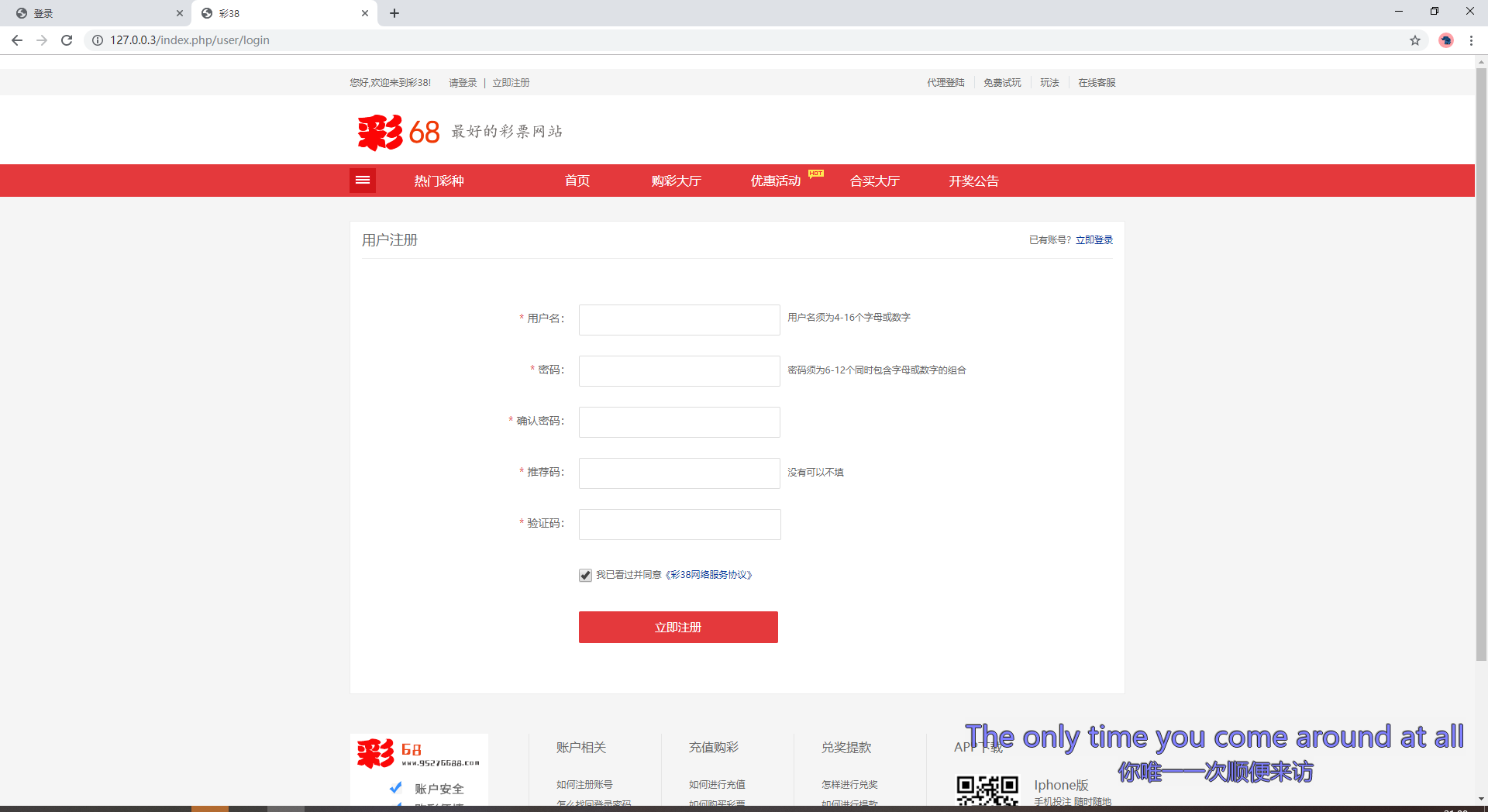This screenshot has height=812, width=1488.
Task: Go back using the browser back arrow
Action: [x=16, y=40]
